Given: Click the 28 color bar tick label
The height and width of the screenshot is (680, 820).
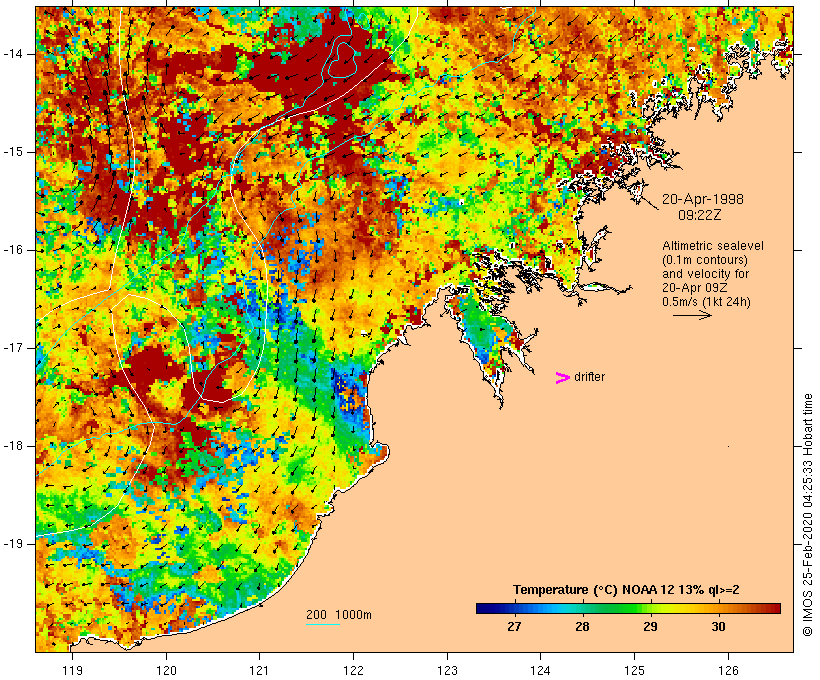Looking at the screenshot, I should (582, 626).
